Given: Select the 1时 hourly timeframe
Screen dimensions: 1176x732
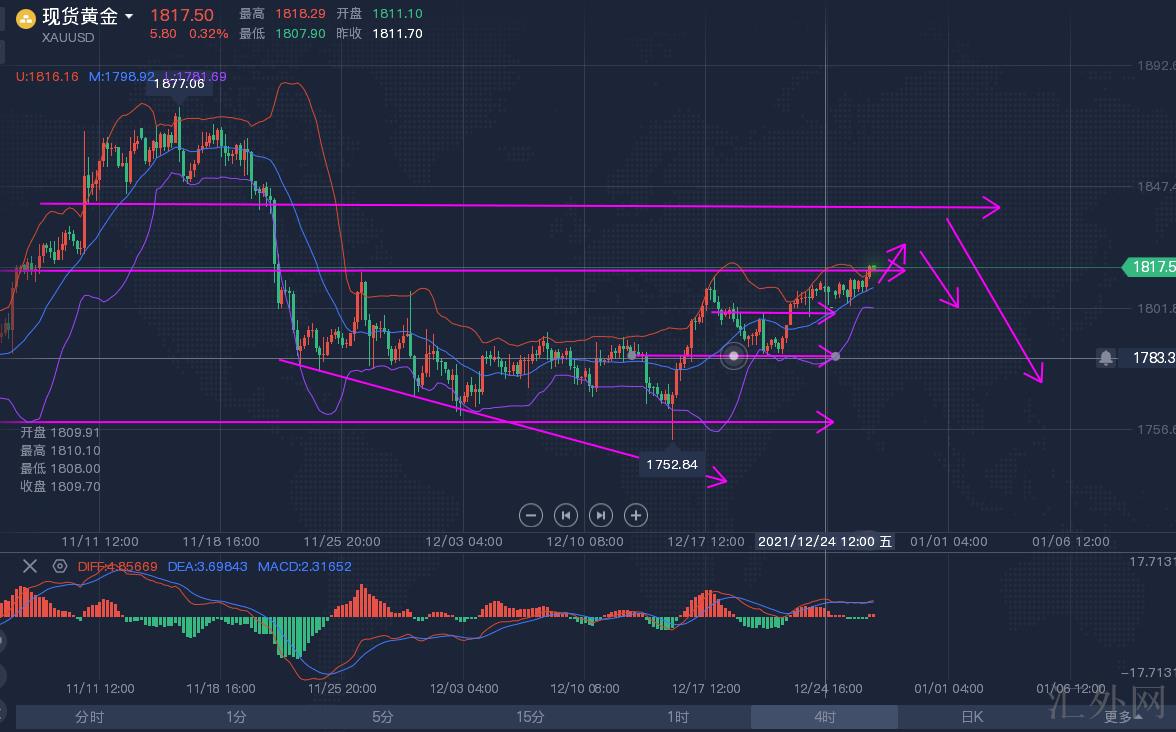Looking at the screenshot, I should [677, 717].
